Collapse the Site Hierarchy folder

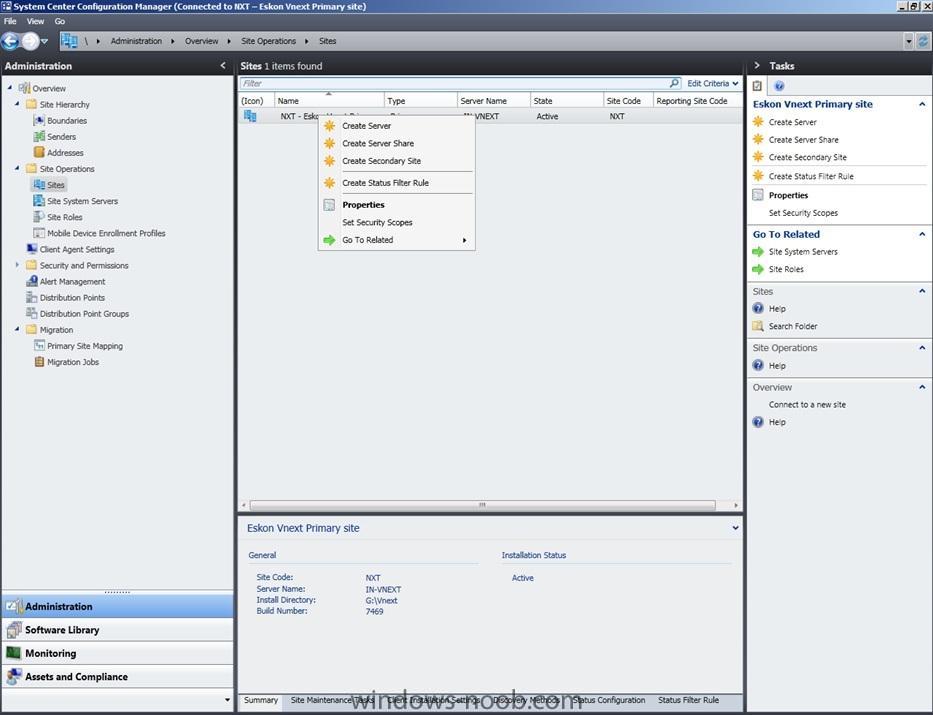click(17, 104)
